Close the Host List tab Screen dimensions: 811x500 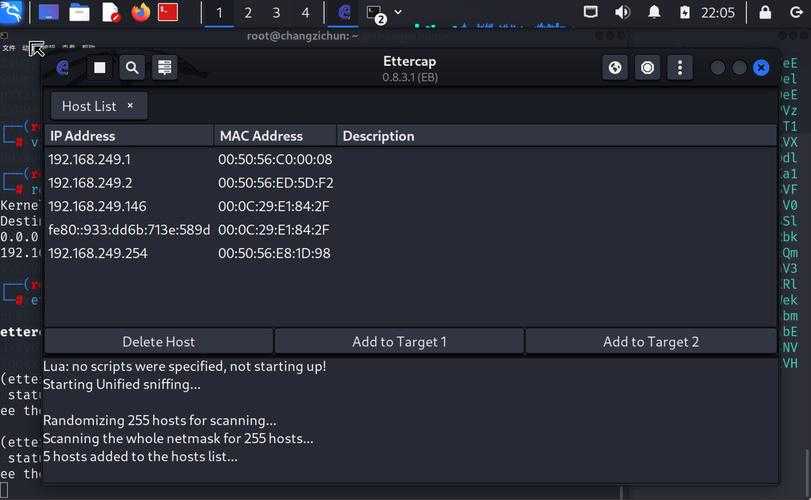(130, 105)
